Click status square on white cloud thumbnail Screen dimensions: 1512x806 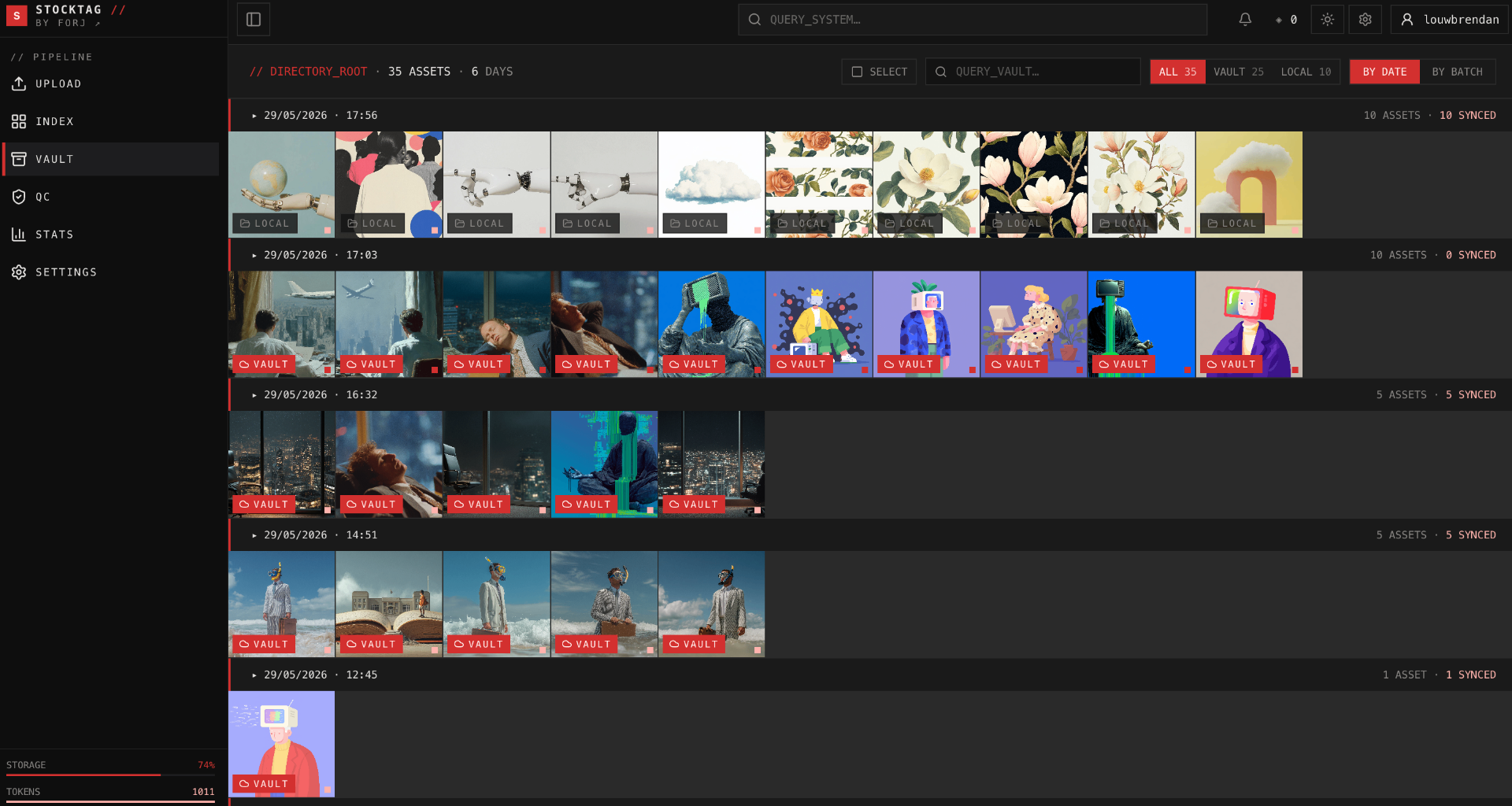[757, 231]
